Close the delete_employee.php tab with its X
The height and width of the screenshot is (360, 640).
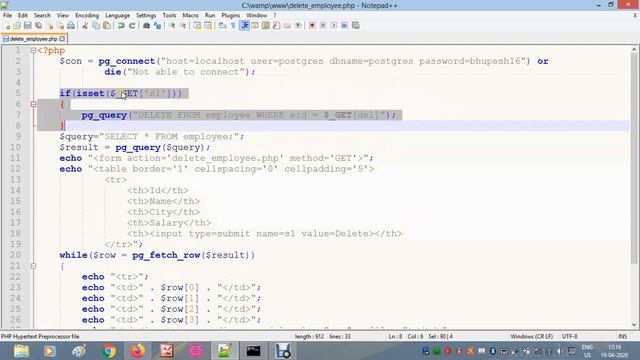(x=62, y=39)
